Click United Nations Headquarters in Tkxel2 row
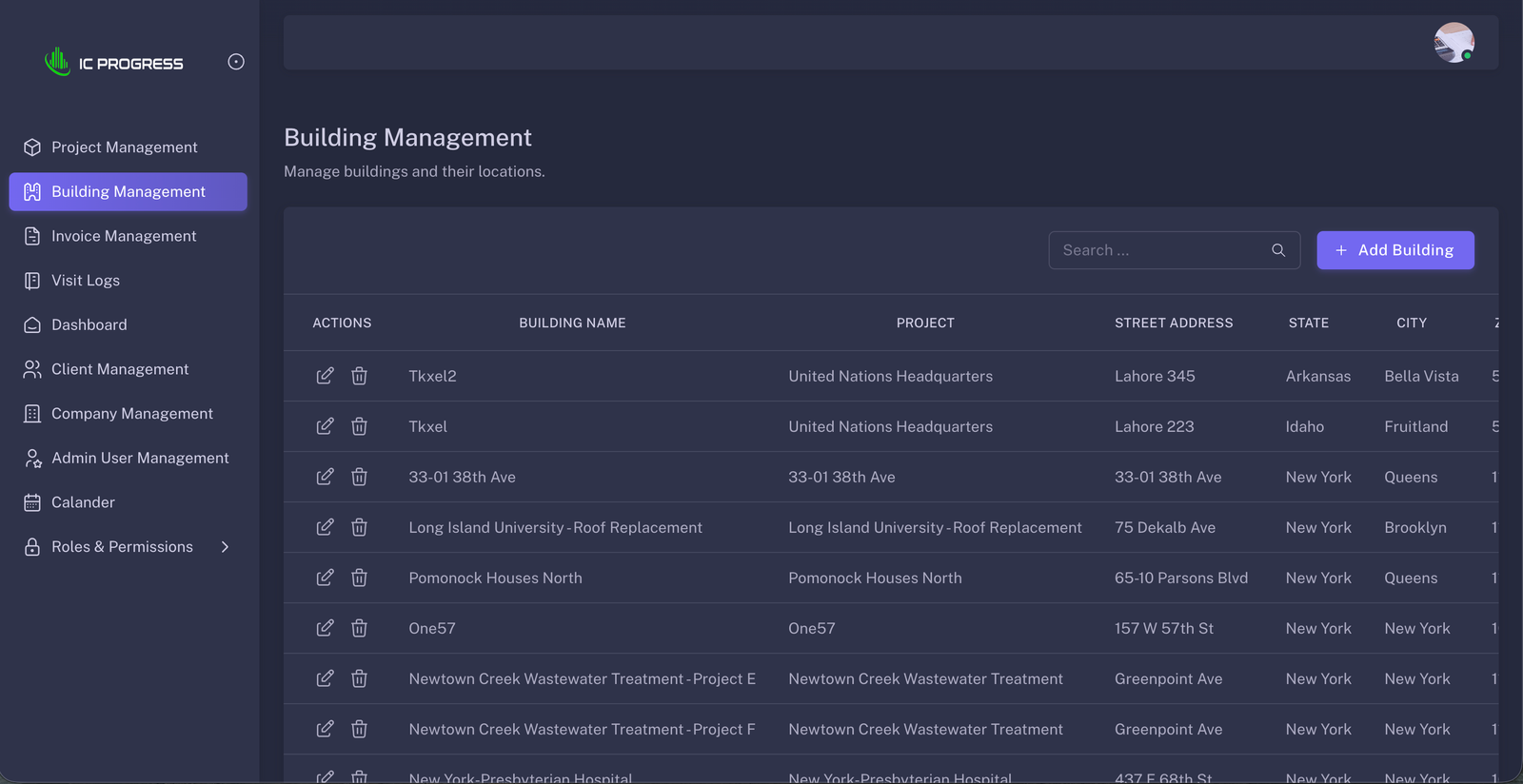The height and width of the screenshot is (784, 1523). tap(890, 376)
